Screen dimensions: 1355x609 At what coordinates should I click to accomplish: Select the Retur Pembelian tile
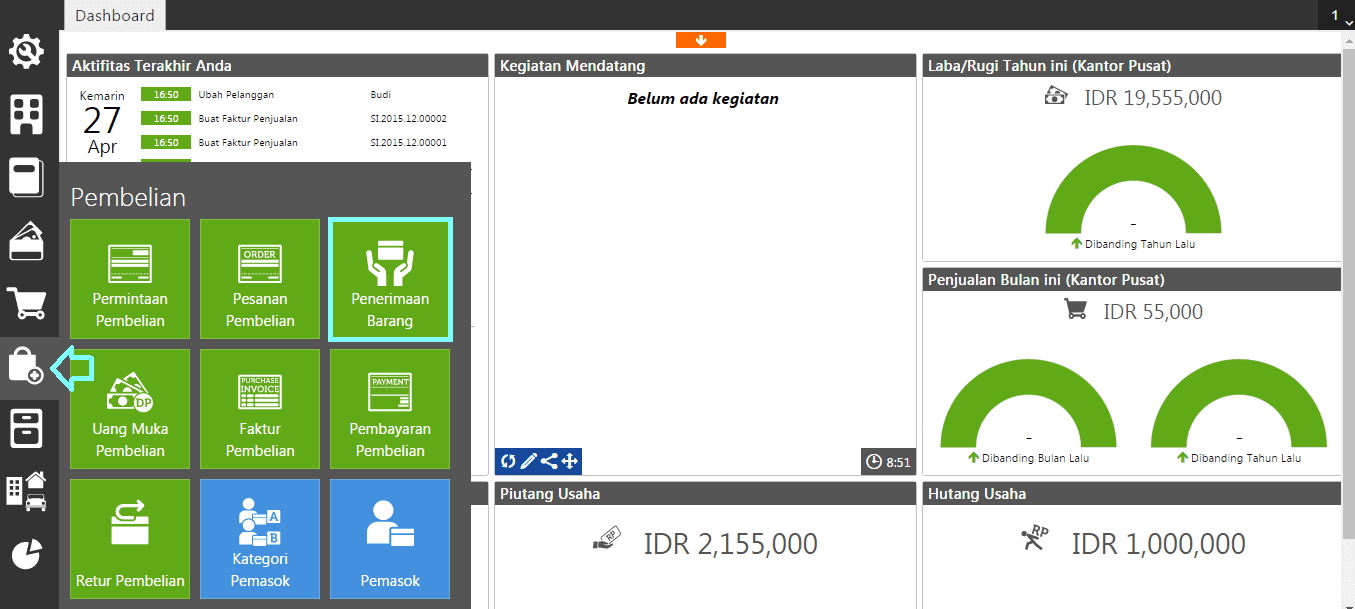tap(130, 539)
